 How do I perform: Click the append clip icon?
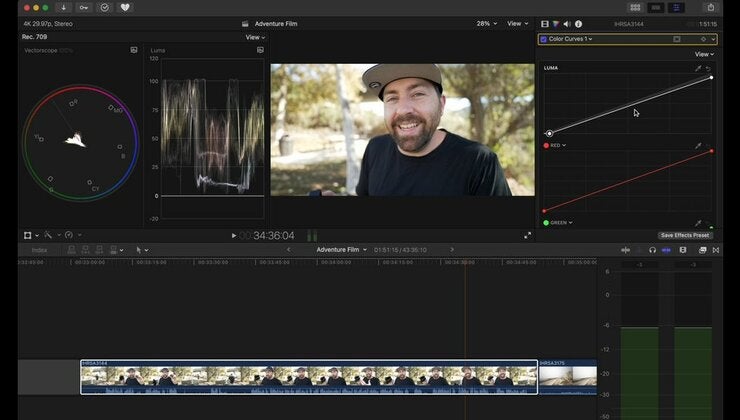click(99, 250)
